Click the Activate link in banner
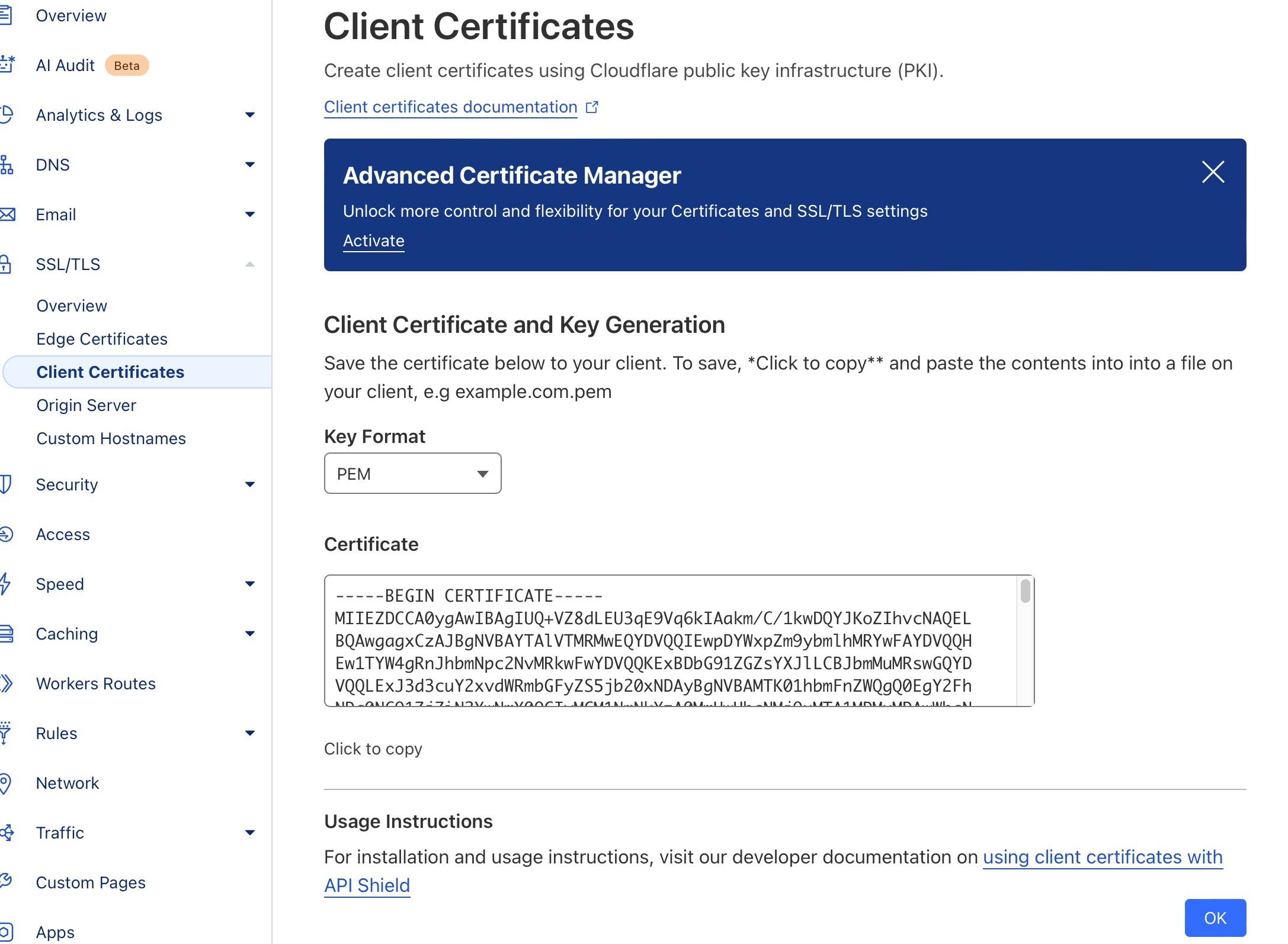 [374, 241]
